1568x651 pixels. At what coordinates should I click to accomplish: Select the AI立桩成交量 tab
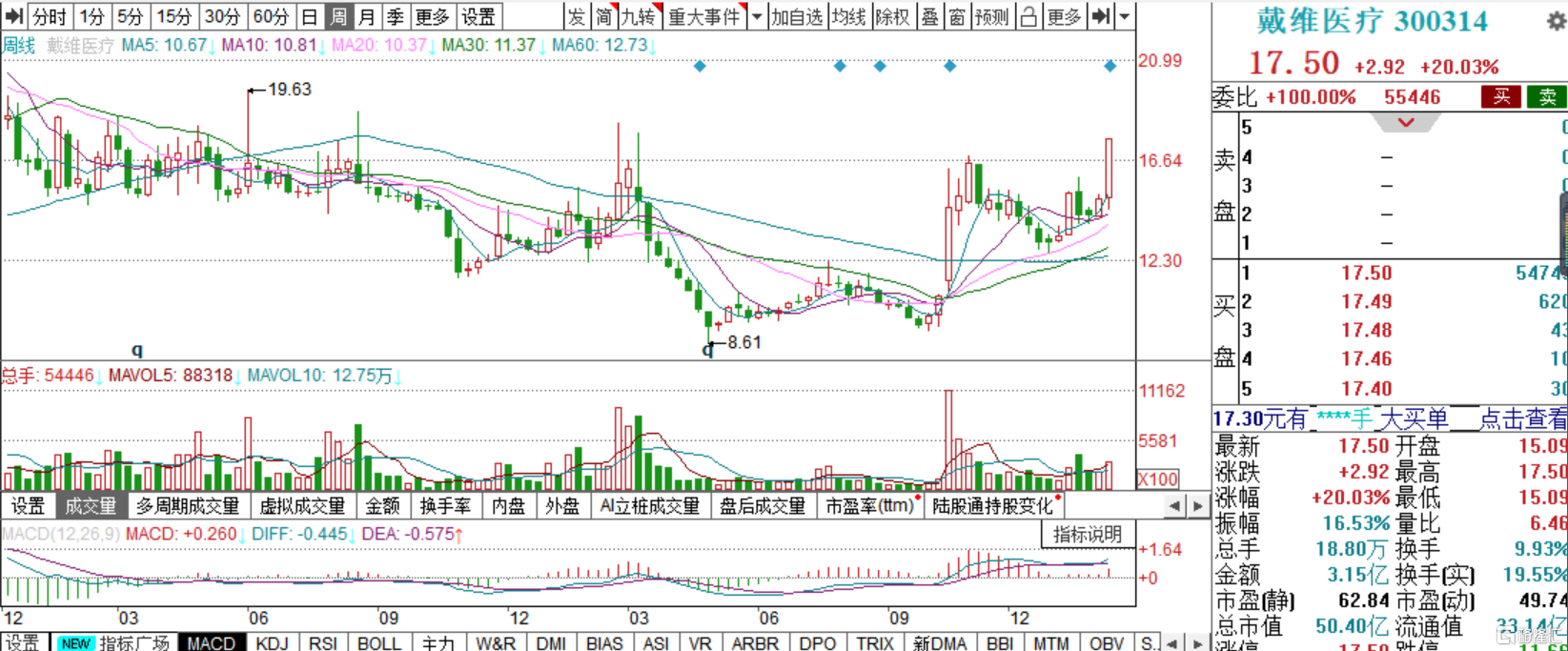pos(650,505)
